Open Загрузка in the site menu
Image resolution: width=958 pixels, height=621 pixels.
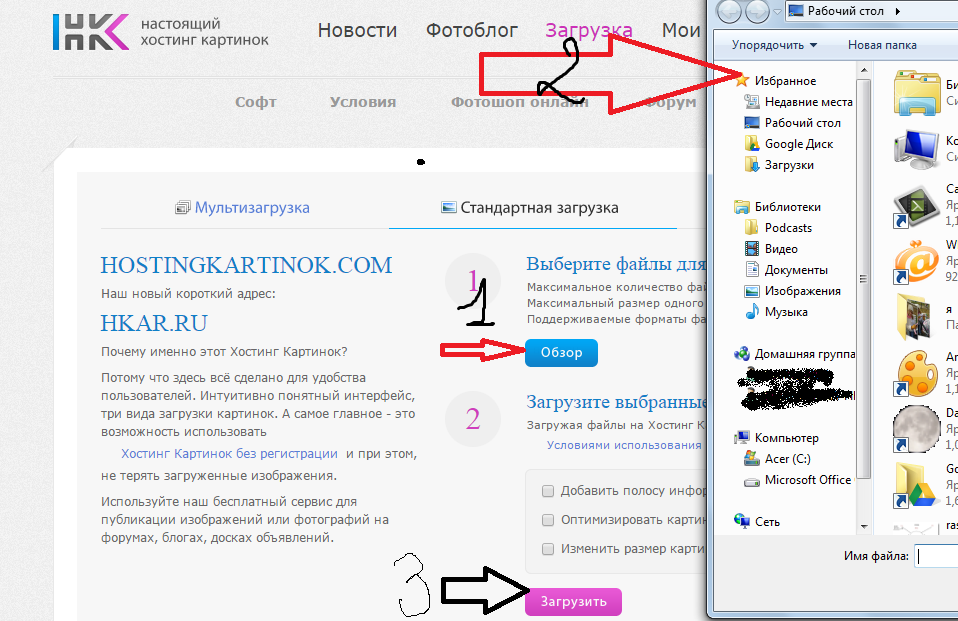click(x=589, y=30)
